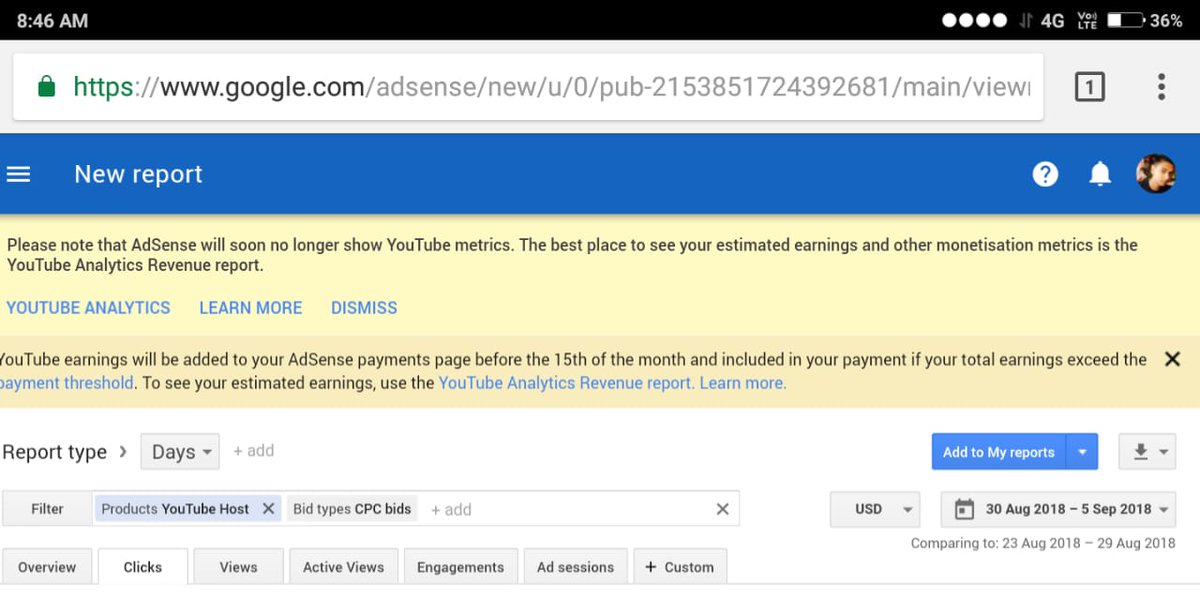Open the YouTube Analytics Revenue report link

566,383
